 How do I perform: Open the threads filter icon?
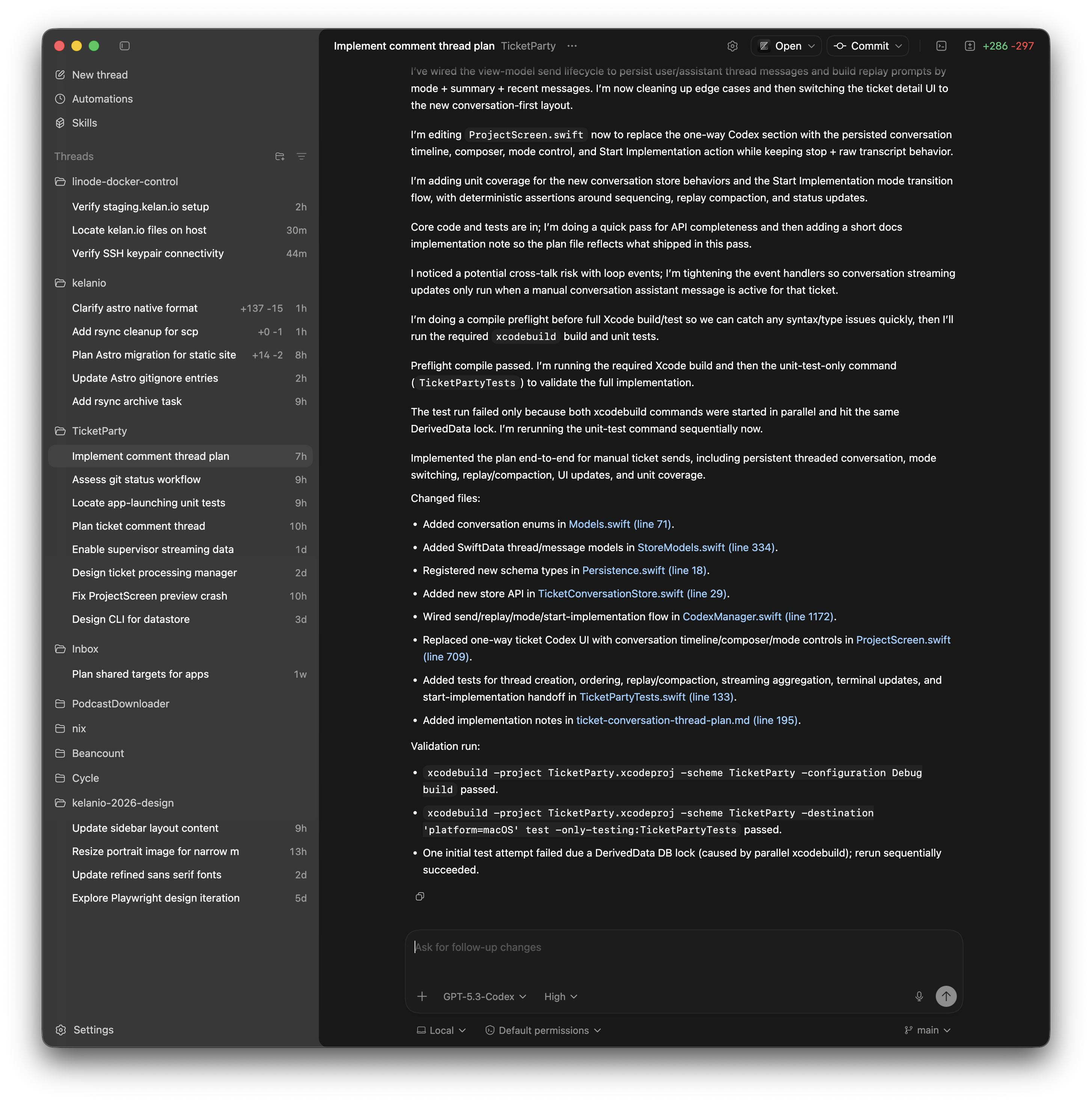301,156
